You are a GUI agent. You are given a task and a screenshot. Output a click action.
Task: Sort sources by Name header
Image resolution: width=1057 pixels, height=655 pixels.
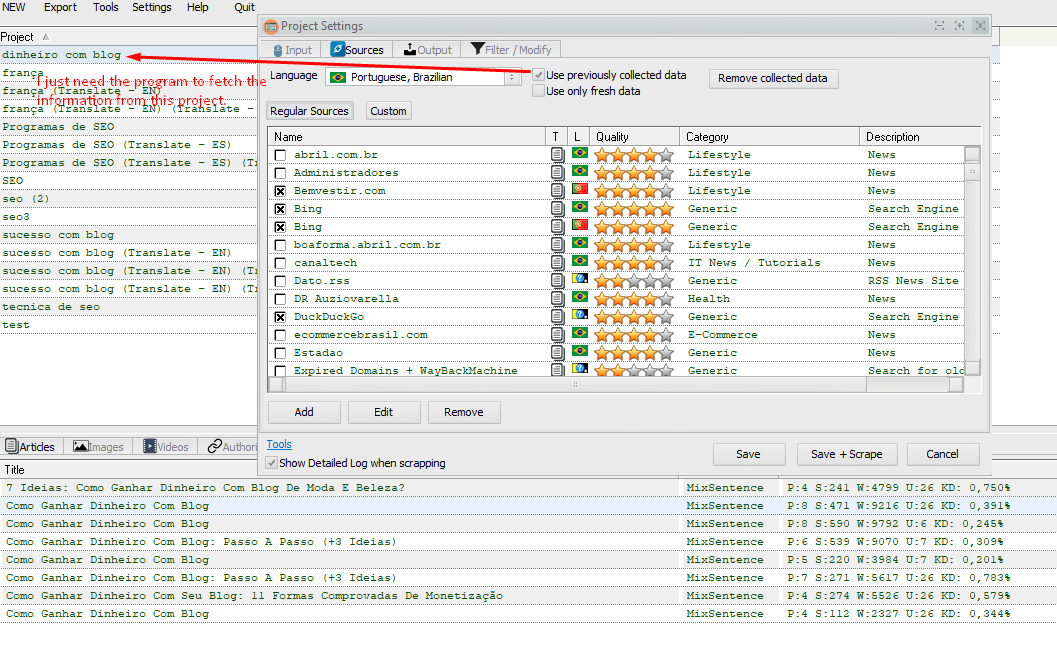pos(406,137)
